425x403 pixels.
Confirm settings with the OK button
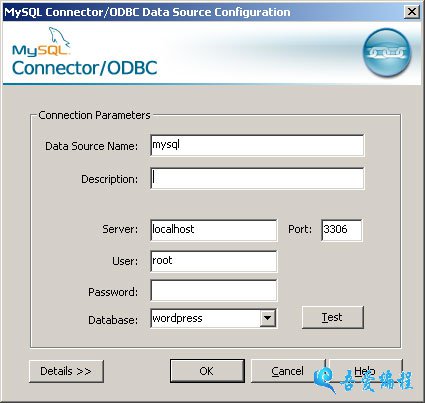point(207,371)
